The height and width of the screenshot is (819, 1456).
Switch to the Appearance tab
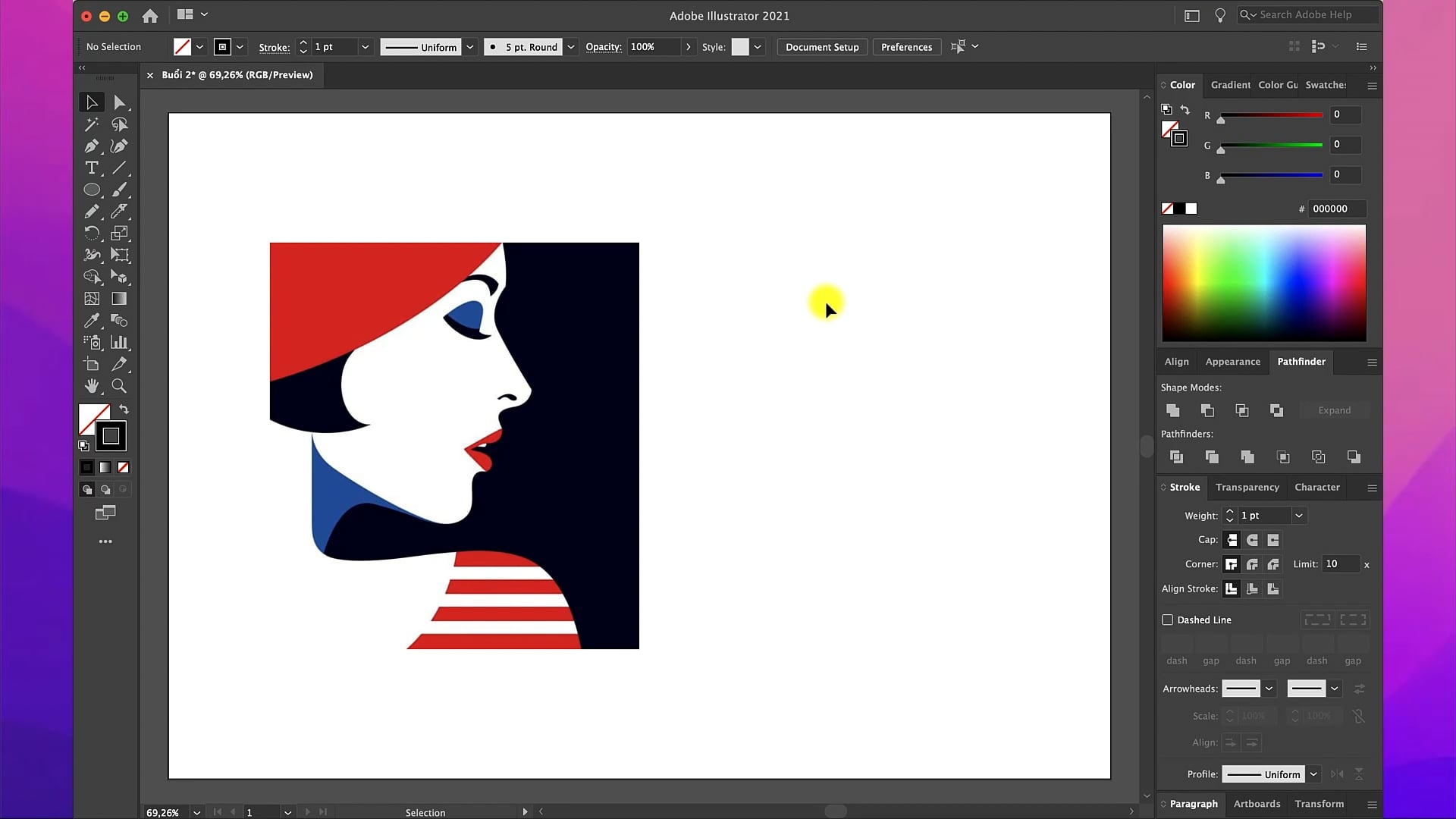click(x=1232, y=362)
